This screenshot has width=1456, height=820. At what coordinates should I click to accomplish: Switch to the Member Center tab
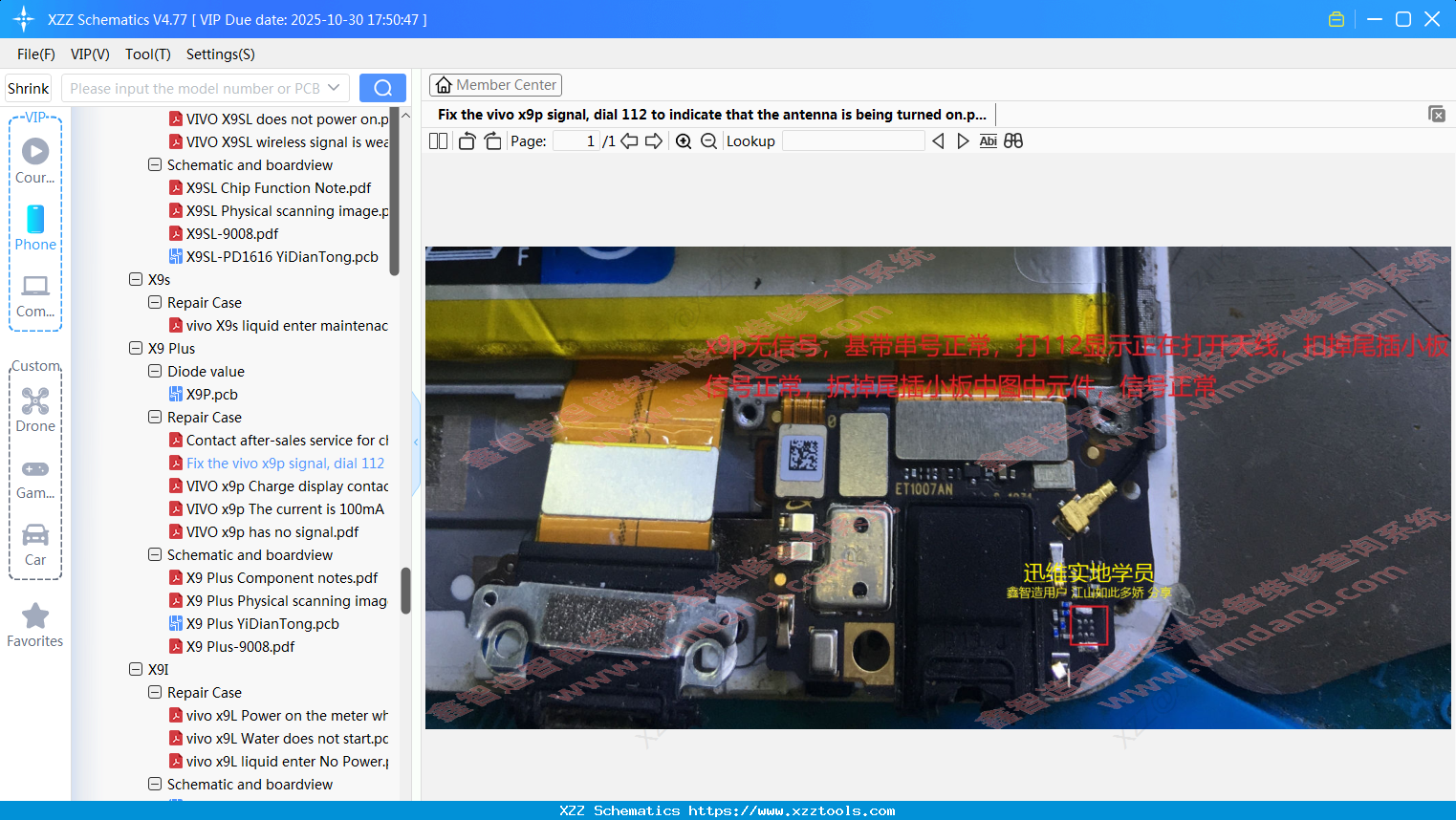(495, 85)
